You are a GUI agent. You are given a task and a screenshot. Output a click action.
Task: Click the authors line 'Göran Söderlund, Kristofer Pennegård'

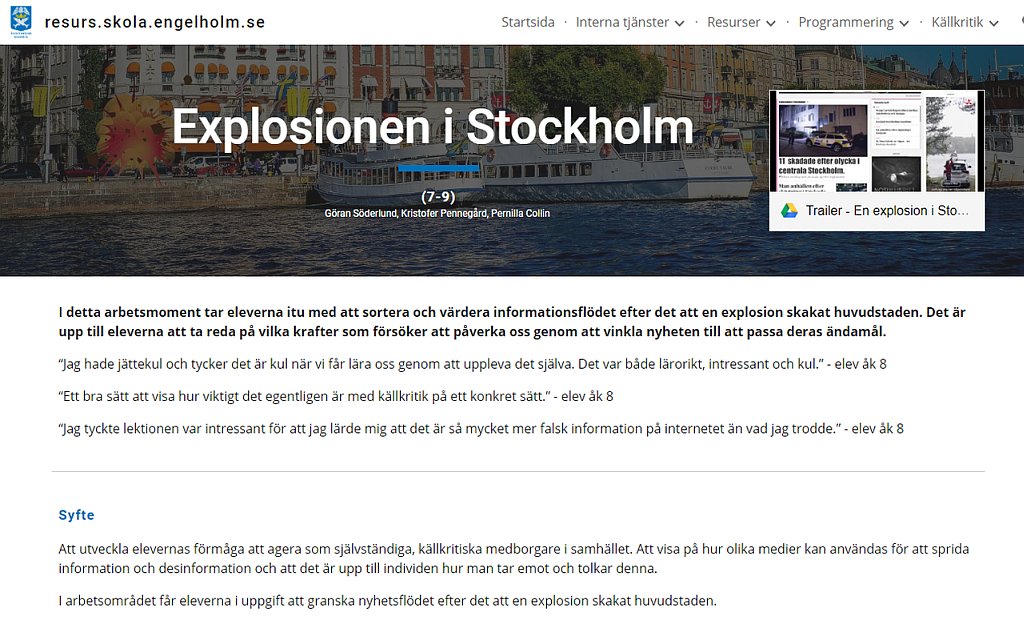pyautogui.click(x=405, y=213)
